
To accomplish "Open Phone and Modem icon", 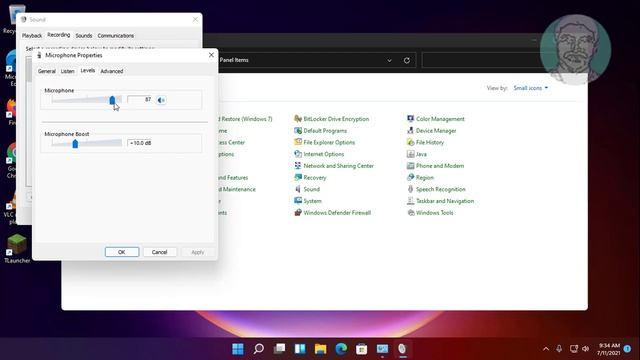I will [x=411, y=166].
